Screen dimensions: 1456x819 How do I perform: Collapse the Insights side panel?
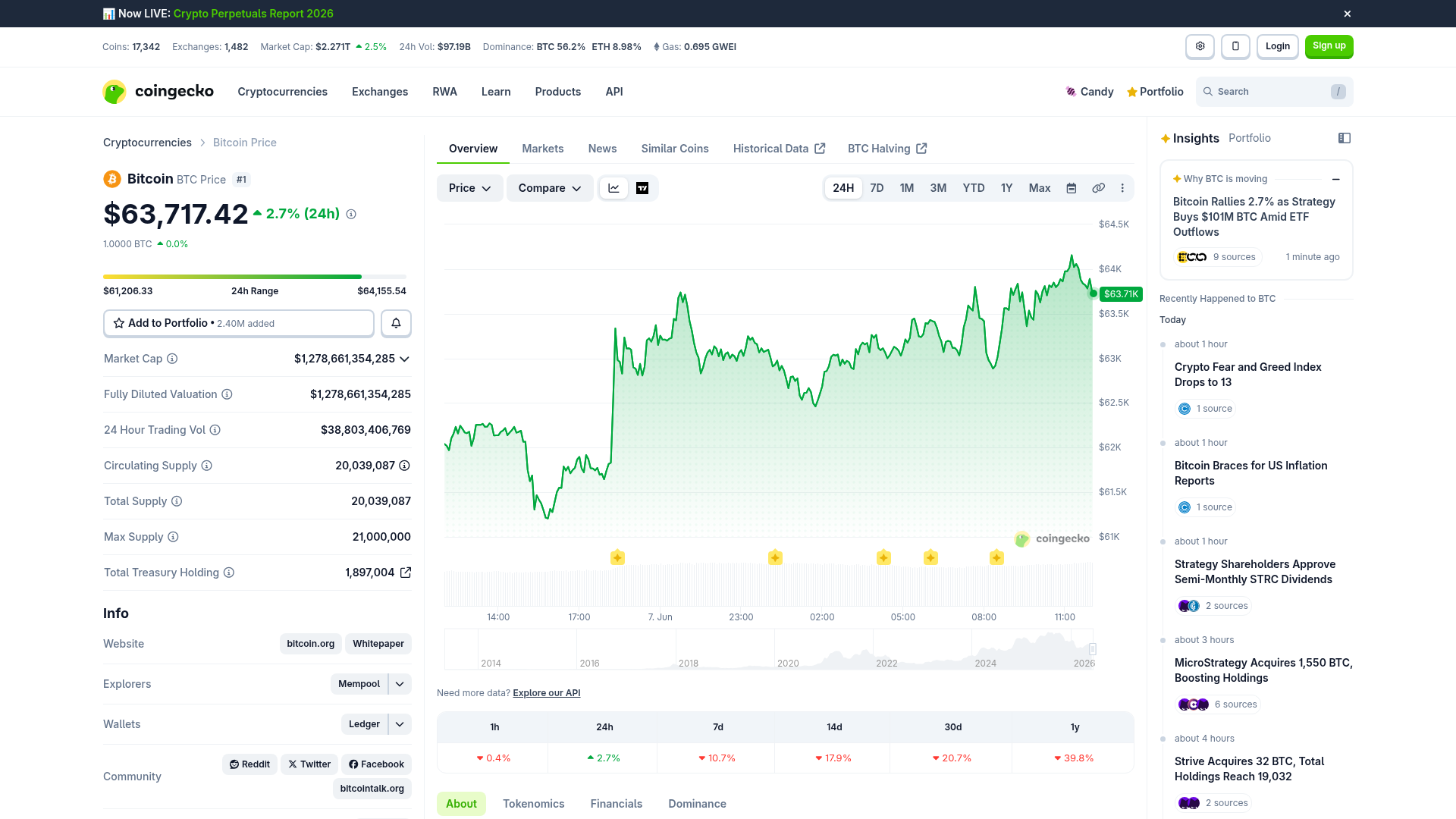point(1345,138)
